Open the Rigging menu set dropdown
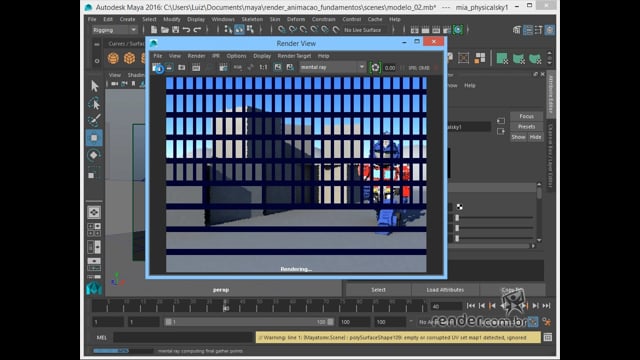This screenshot has height=360, width=640. click(x=114, y=30)
